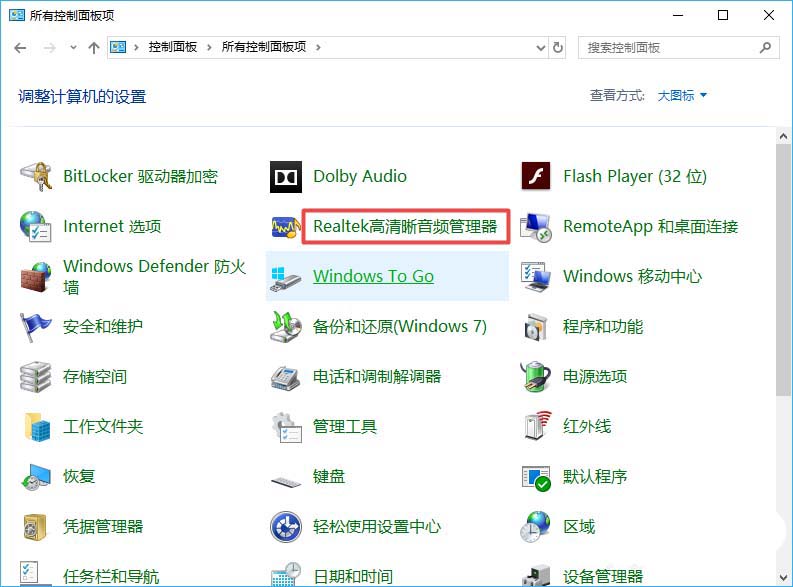Select 所有控制面板项 breadcrumb item
This screenshot has height=587, width=793.
[264, 48]
